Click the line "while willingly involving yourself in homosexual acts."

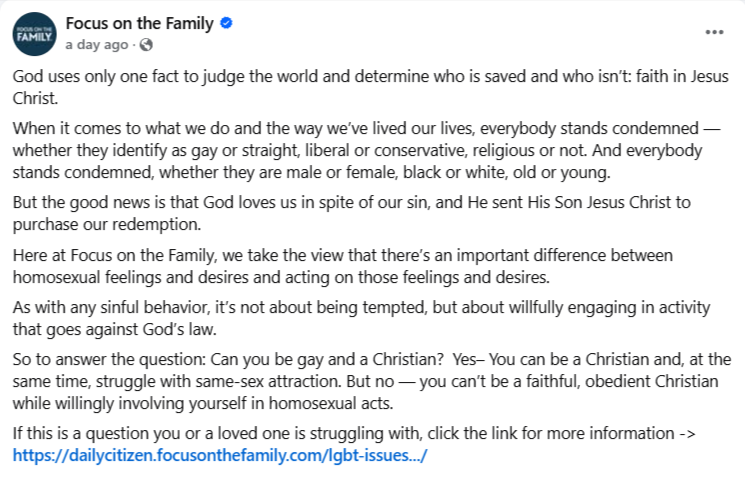point(203,403)
